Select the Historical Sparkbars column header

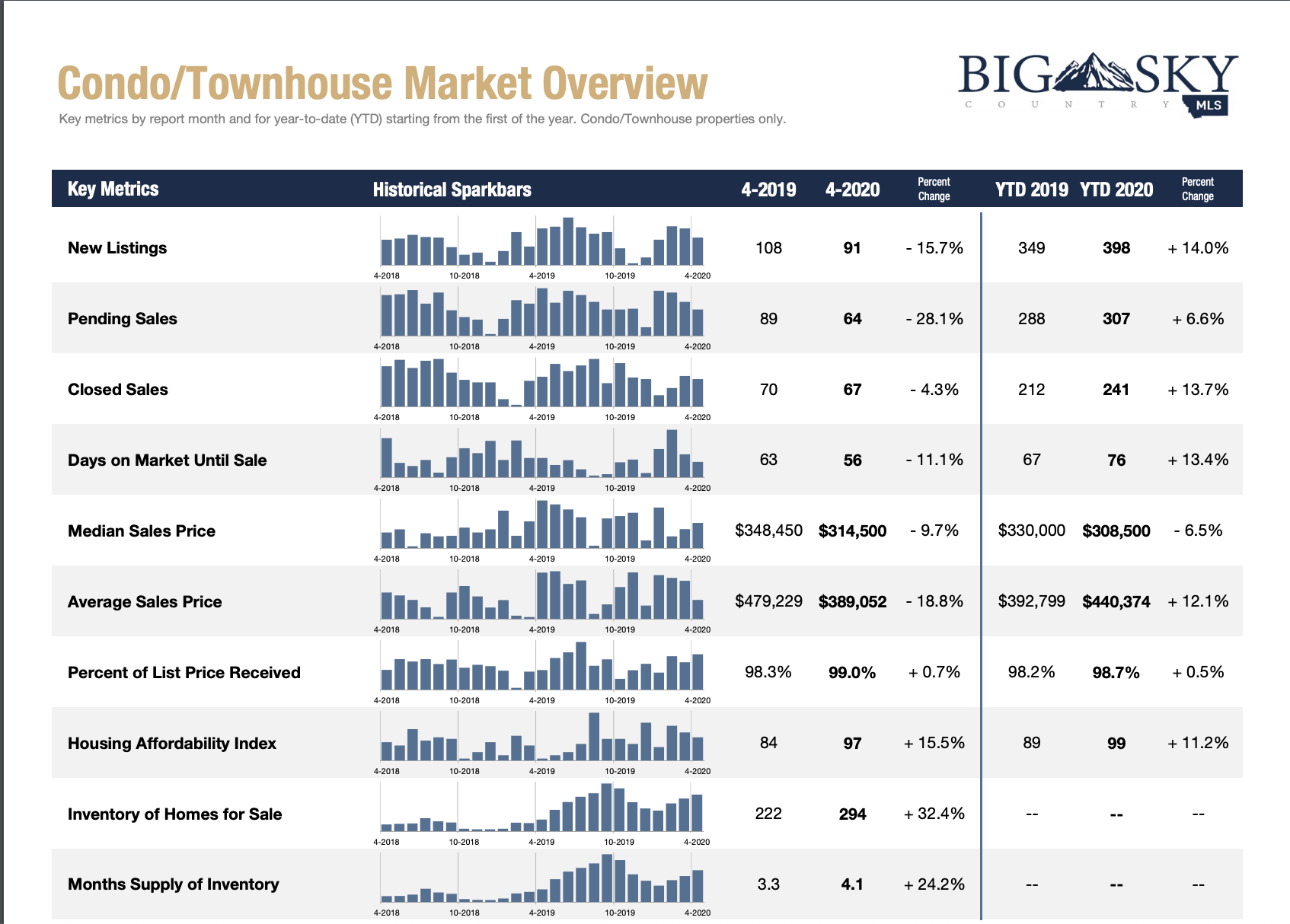tap(452, 190)
